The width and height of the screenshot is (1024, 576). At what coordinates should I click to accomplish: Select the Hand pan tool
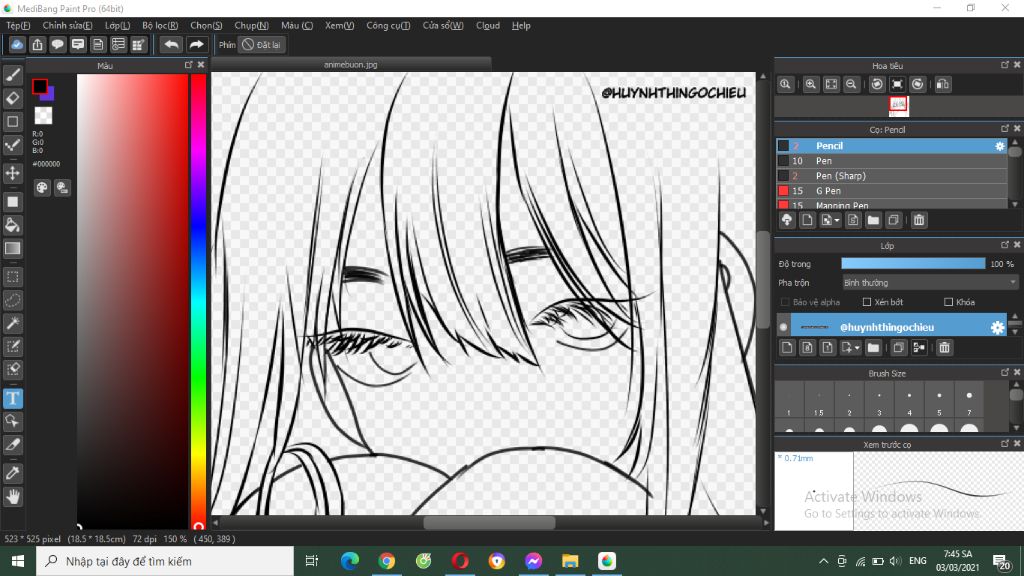12,497
